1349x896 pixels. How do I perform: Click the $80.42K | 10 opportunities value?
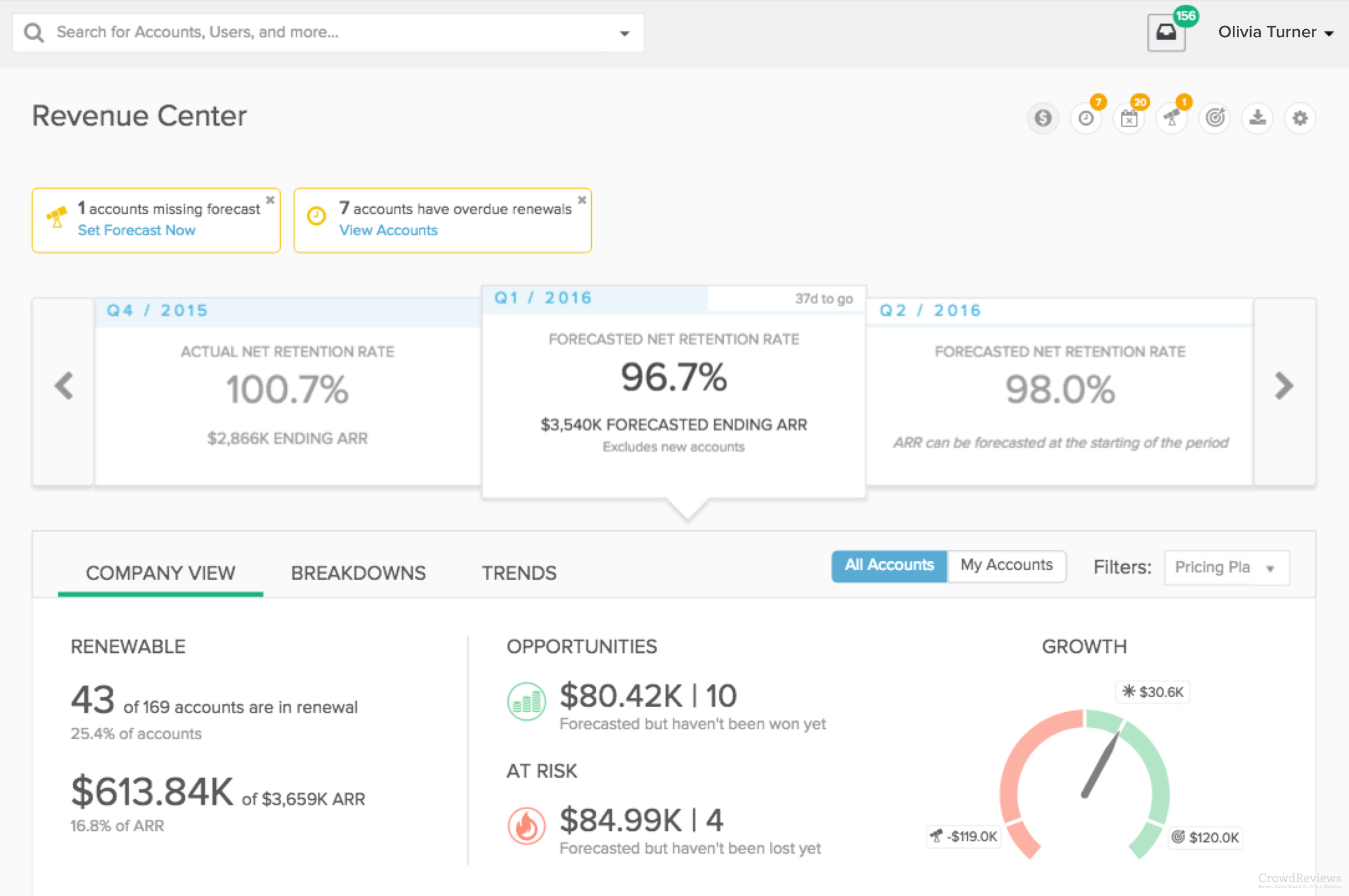coord(648,696)
